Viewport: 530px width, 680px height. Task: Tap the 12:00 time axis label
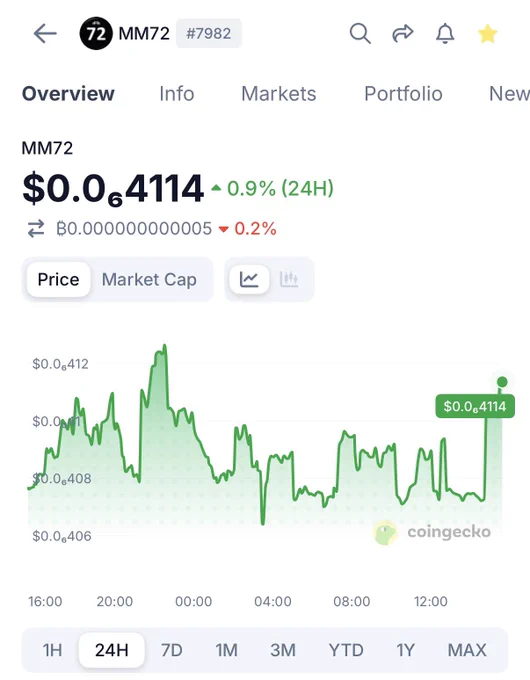430,602
